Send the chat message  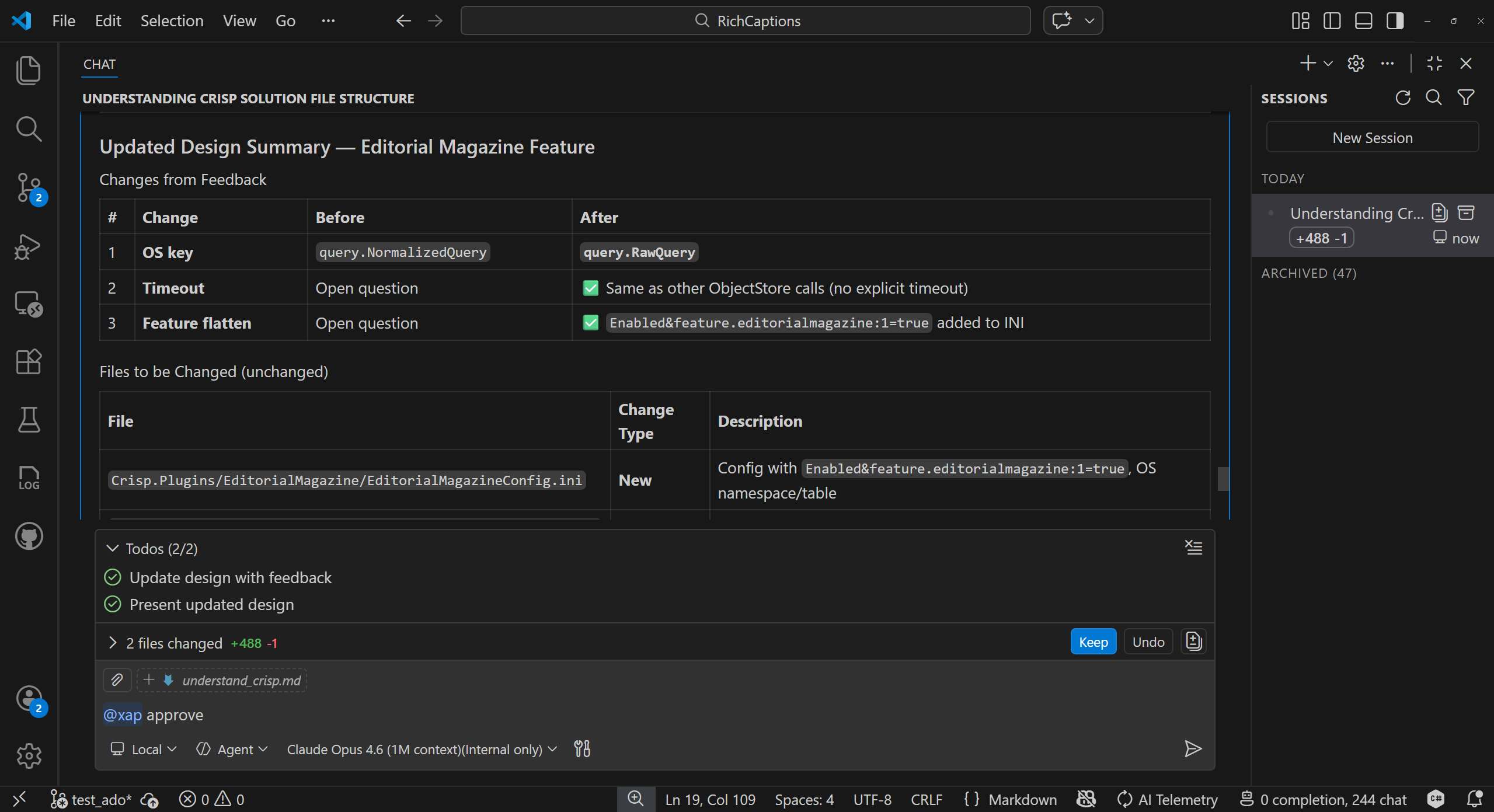1193,749
